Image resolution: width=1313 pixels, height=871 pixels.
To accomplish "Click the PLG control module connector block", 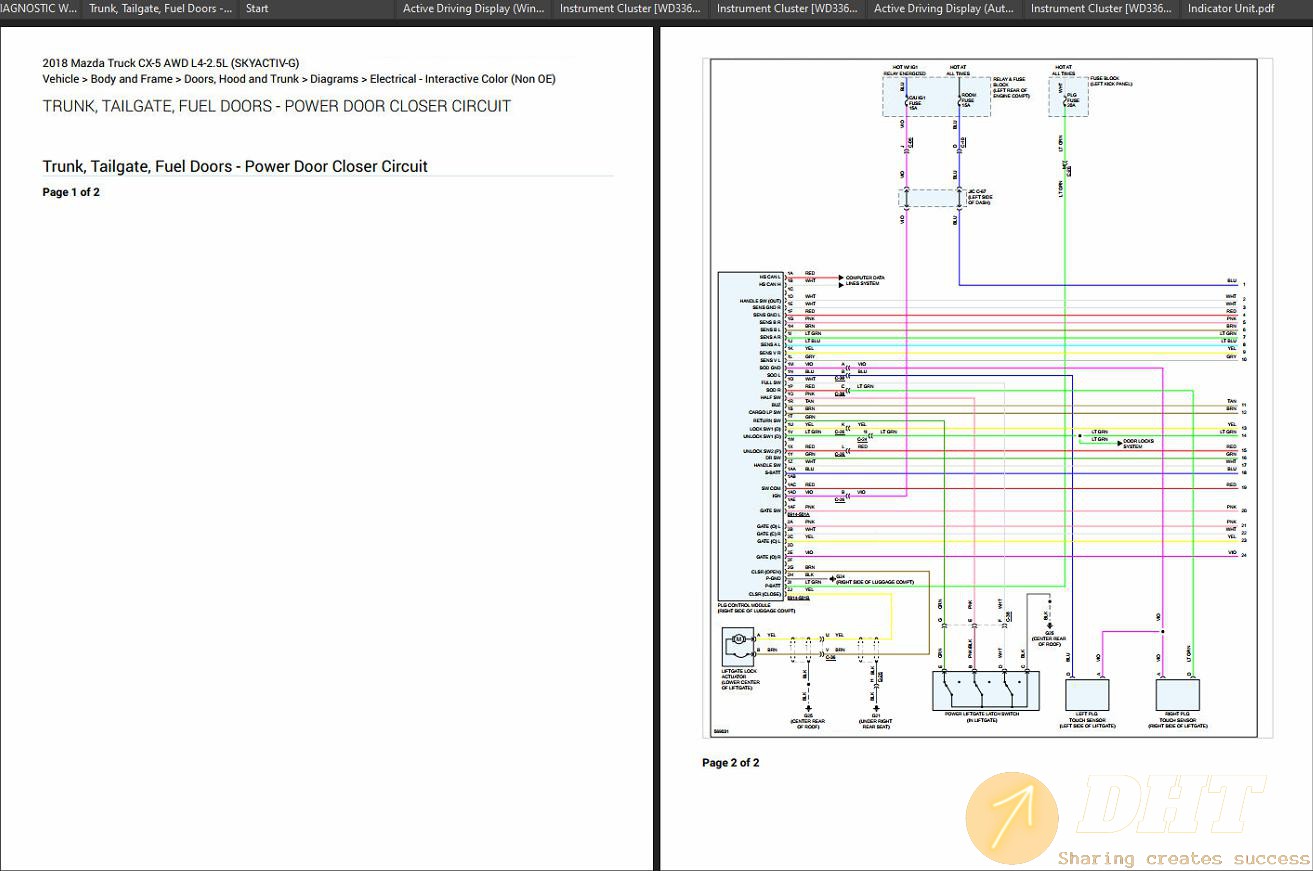I will click(x=751, y=435).
